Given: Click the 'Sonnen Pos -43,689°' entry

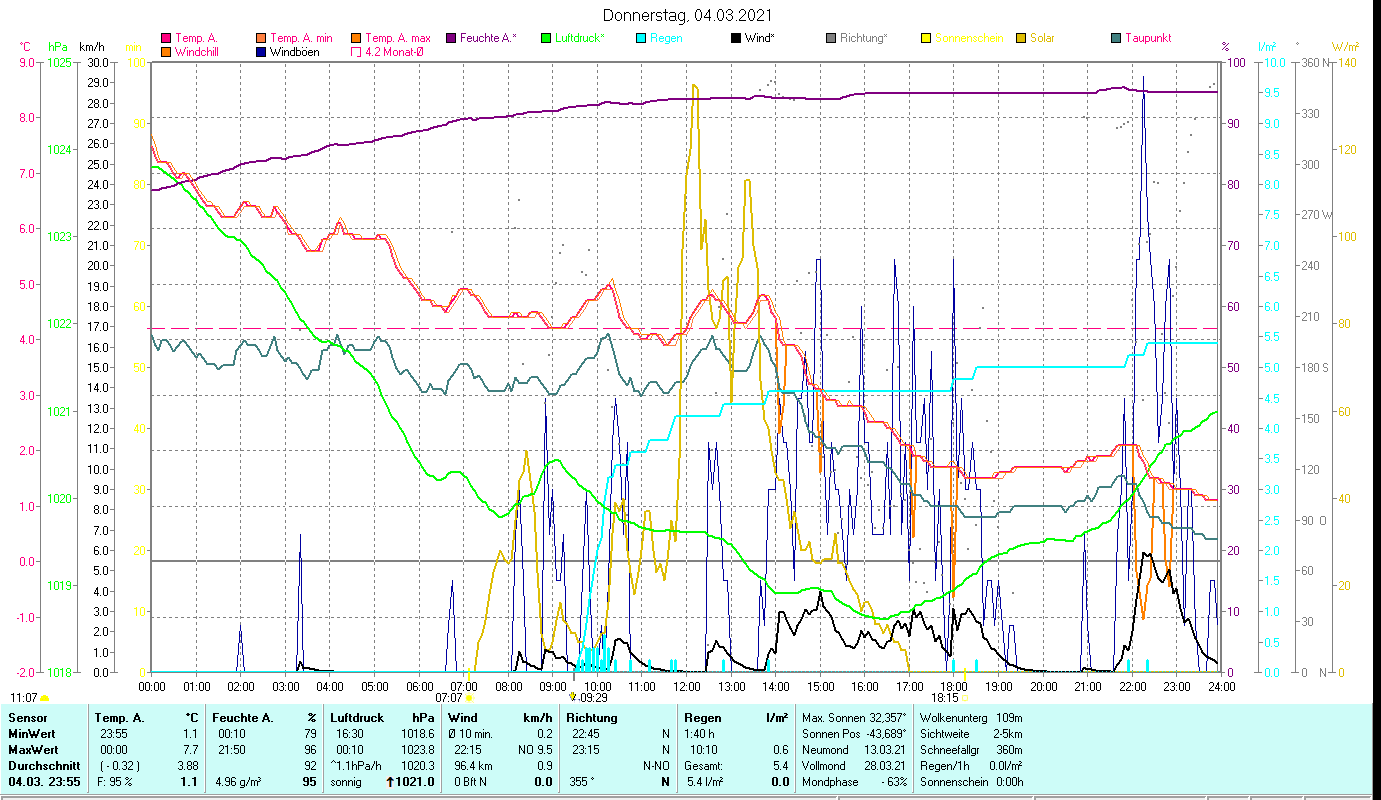Looking at the screenshot, I should coord(855,734).
